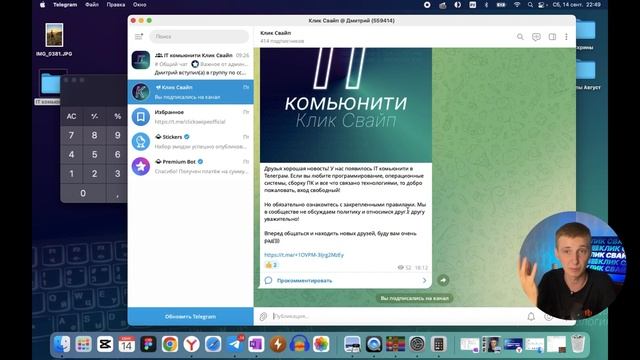Click the Wi-Fi status icon
Image resolution: width=640 pixels, height=360 pixels.
pyautogui.click(x=517, y=5)
